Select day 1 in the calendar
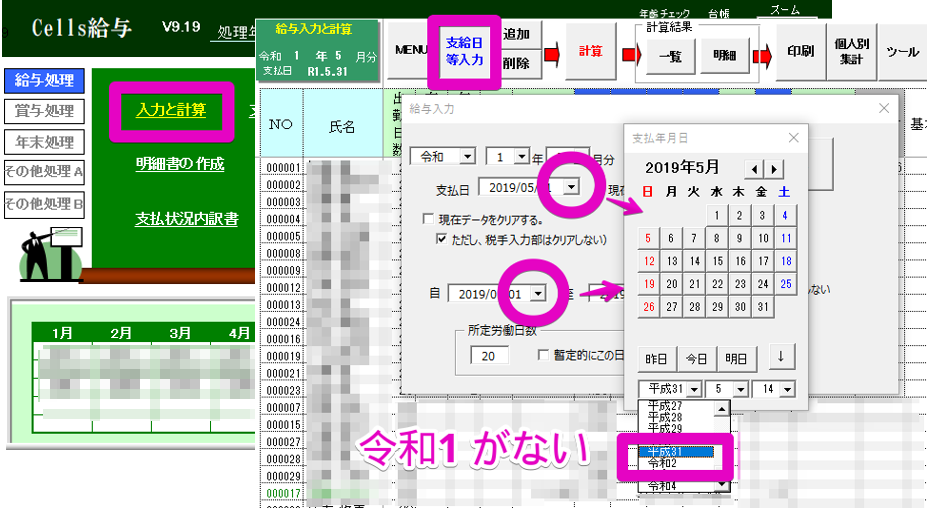Image resolution: width=931 pixels, height=509 pixels. point(717,216)
